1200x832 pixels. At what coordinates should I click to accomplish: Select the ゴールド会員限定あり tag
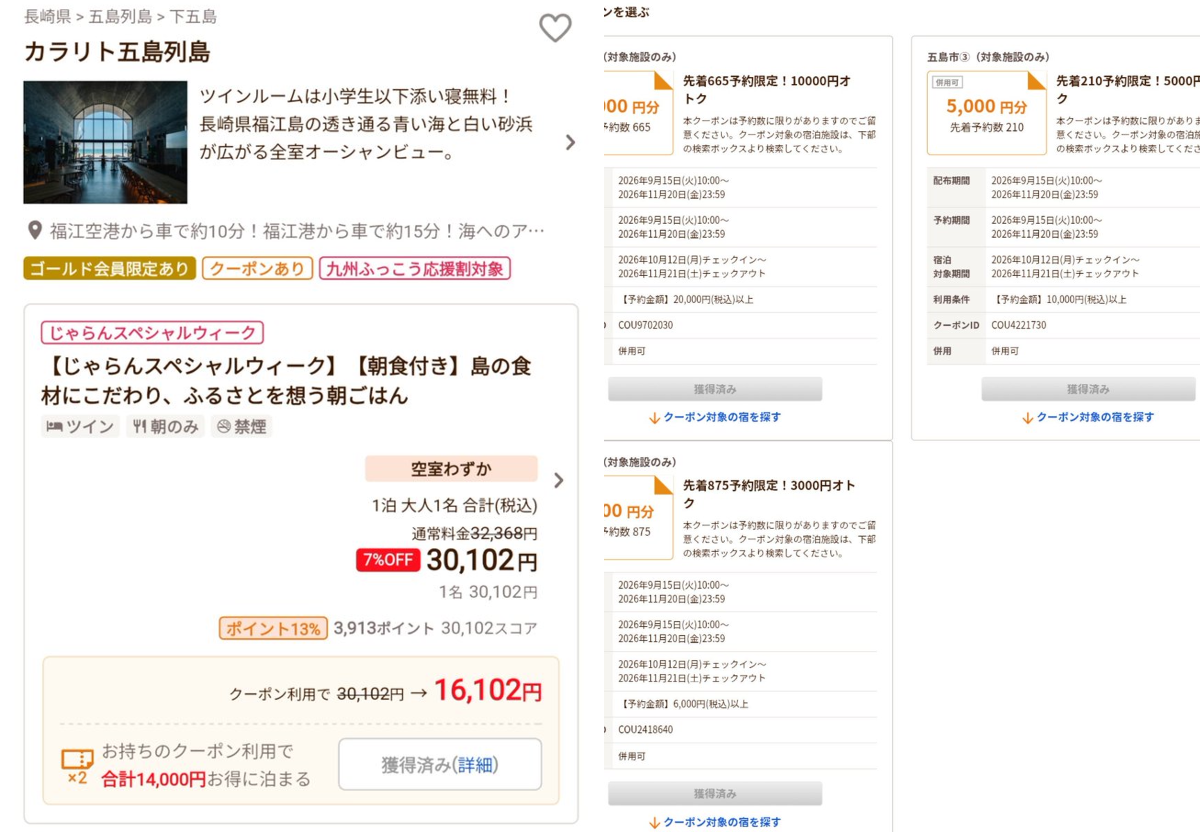point(109,268)
